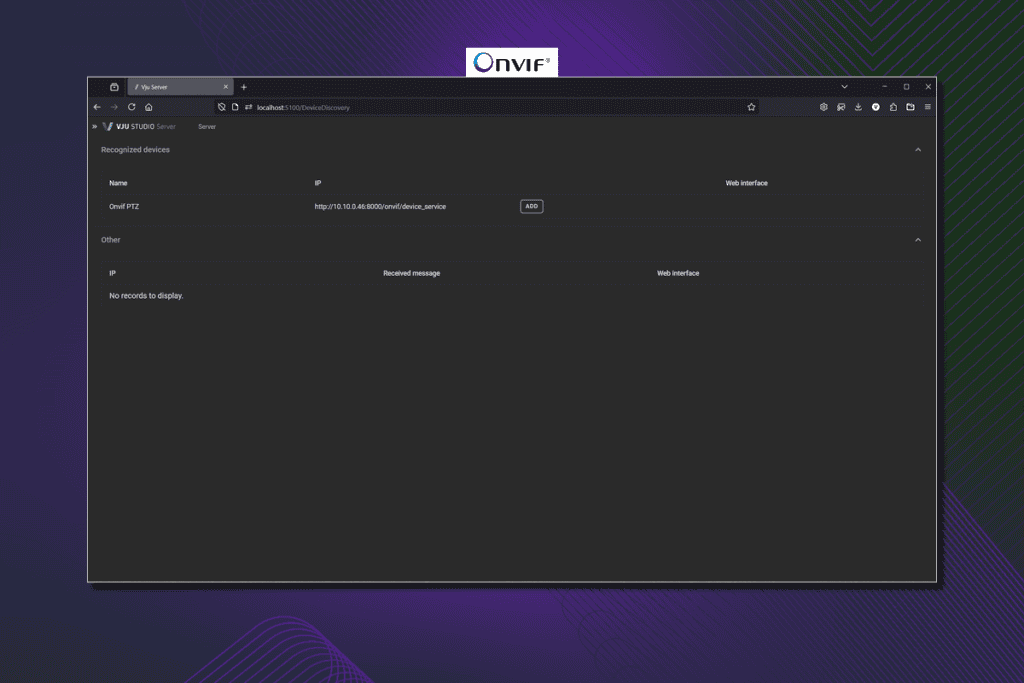Viewport: 1024px width, 683px height.
Task: Collapse the Recognized devices section
Action: [918, 150]
